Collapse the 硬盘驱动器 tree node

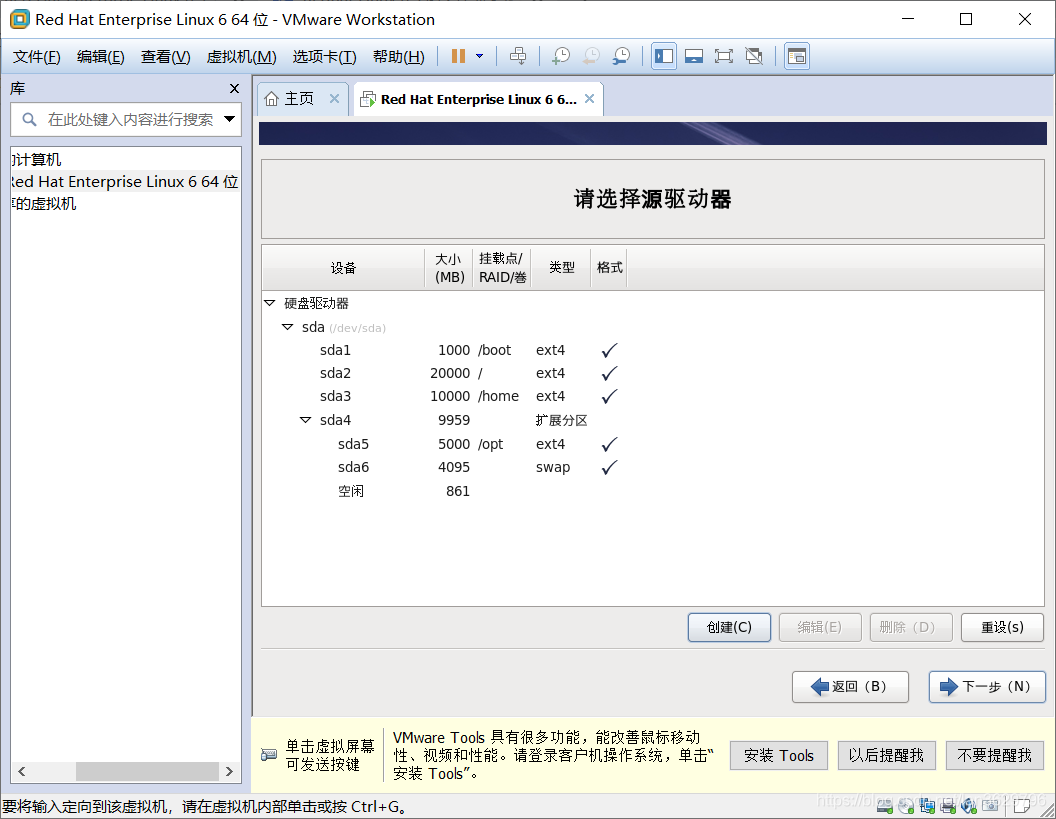tap(270, 303)
